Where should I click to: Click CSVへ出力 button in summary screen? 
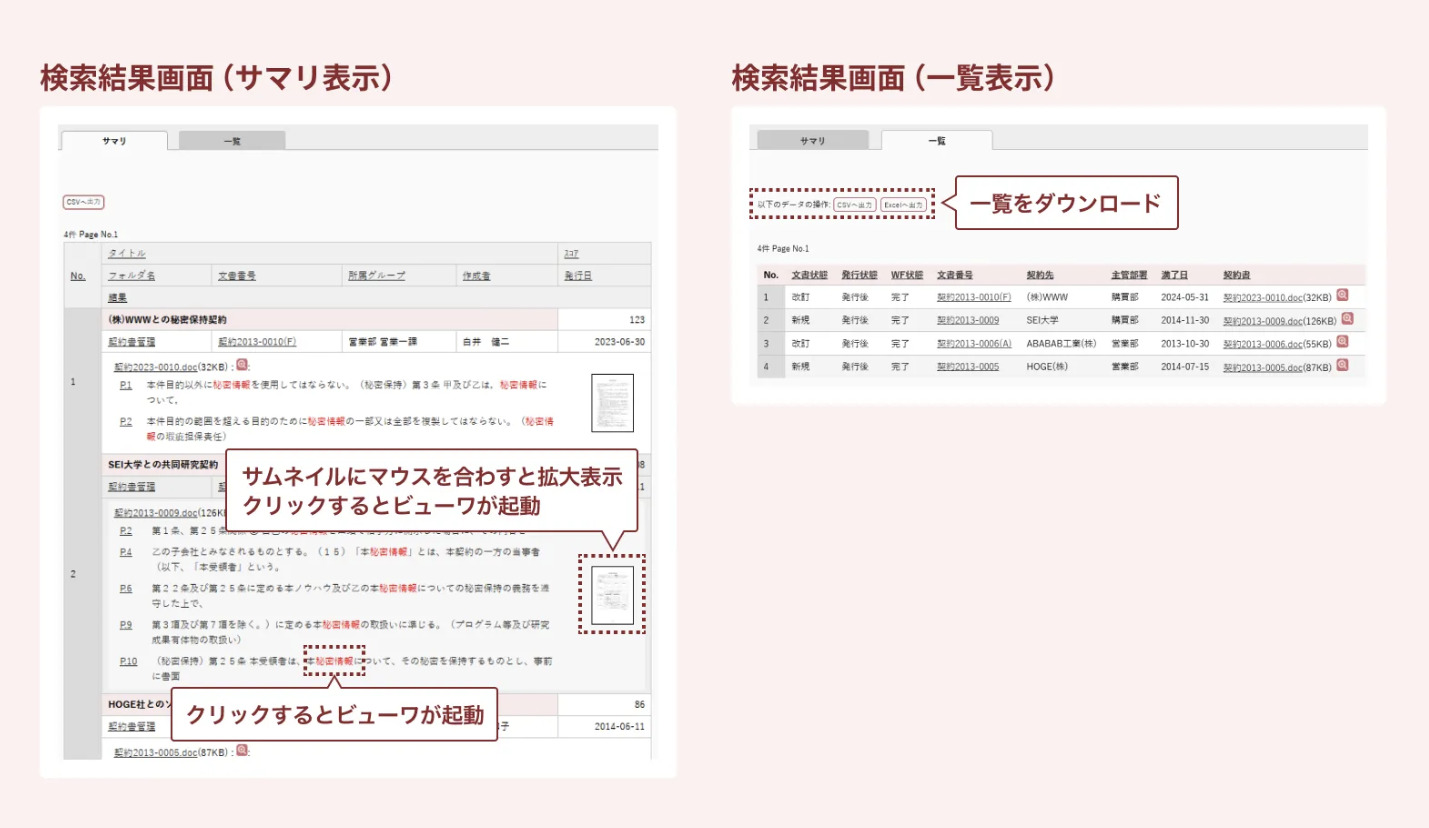click(x=84, y=202)
